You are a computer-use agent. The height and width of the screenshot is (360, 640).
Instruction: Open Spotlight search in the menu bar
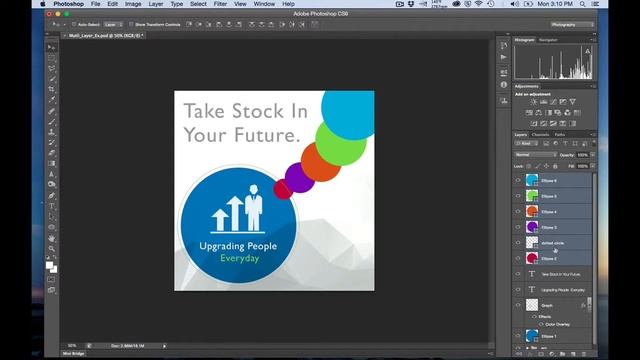click(582, 4)
